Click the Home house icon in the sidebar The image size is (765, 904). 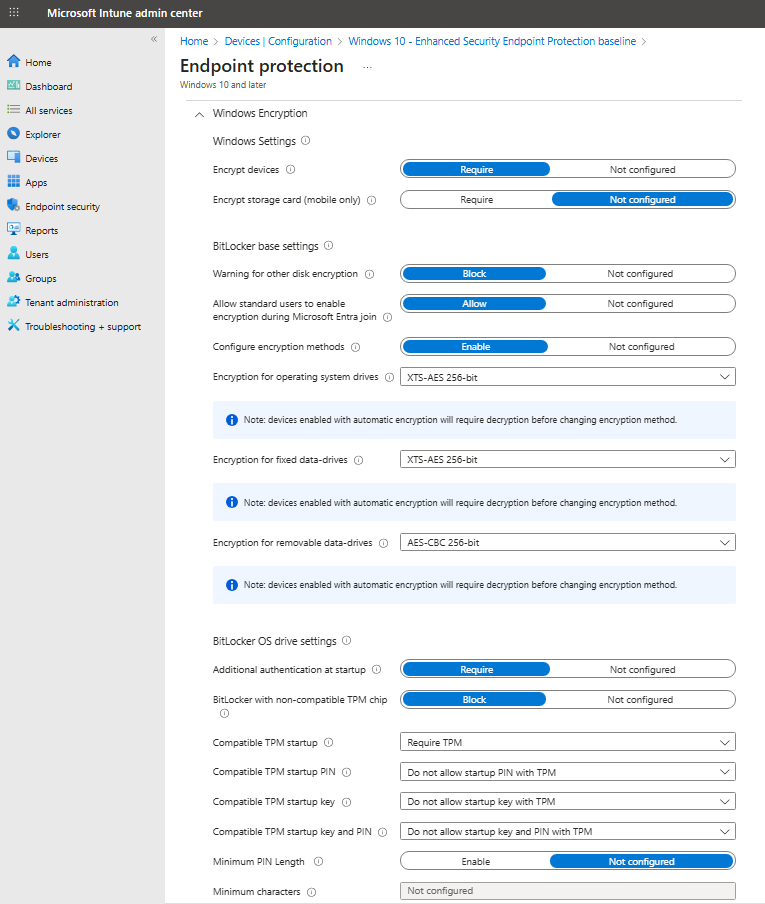14,61
